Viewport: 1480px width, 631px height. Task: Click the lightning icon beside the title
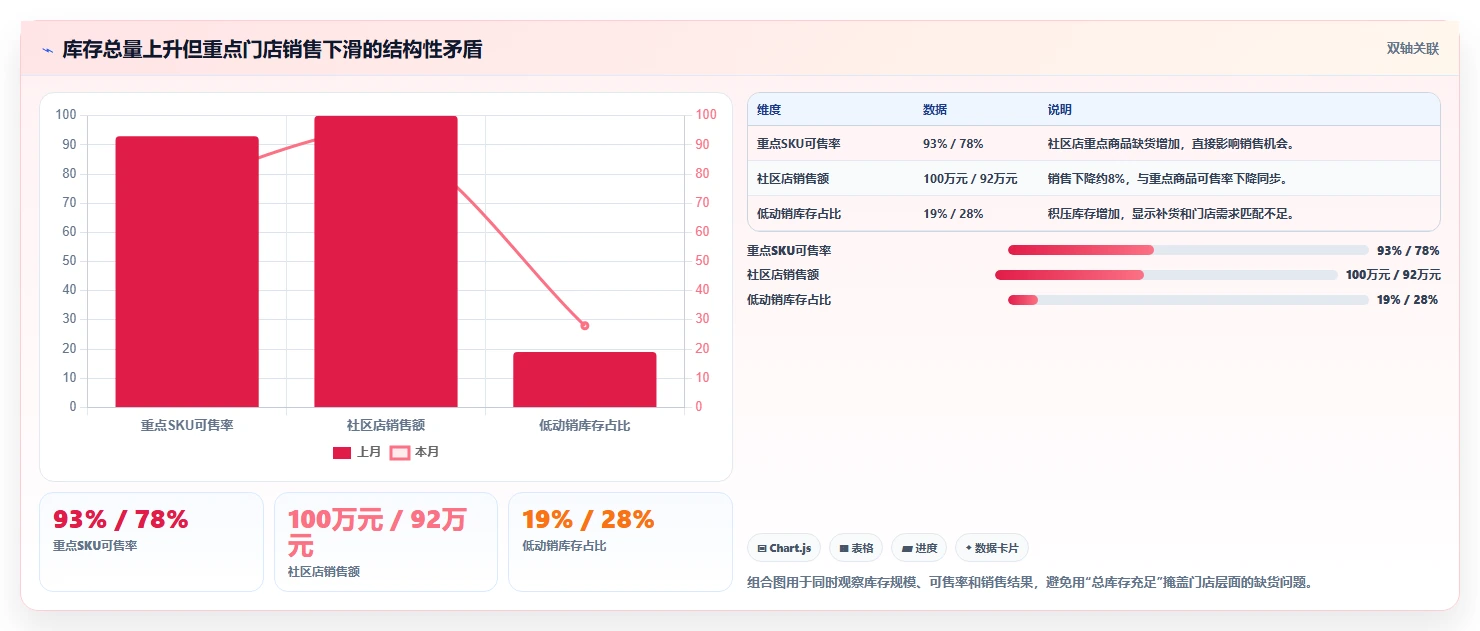[48, 50]
